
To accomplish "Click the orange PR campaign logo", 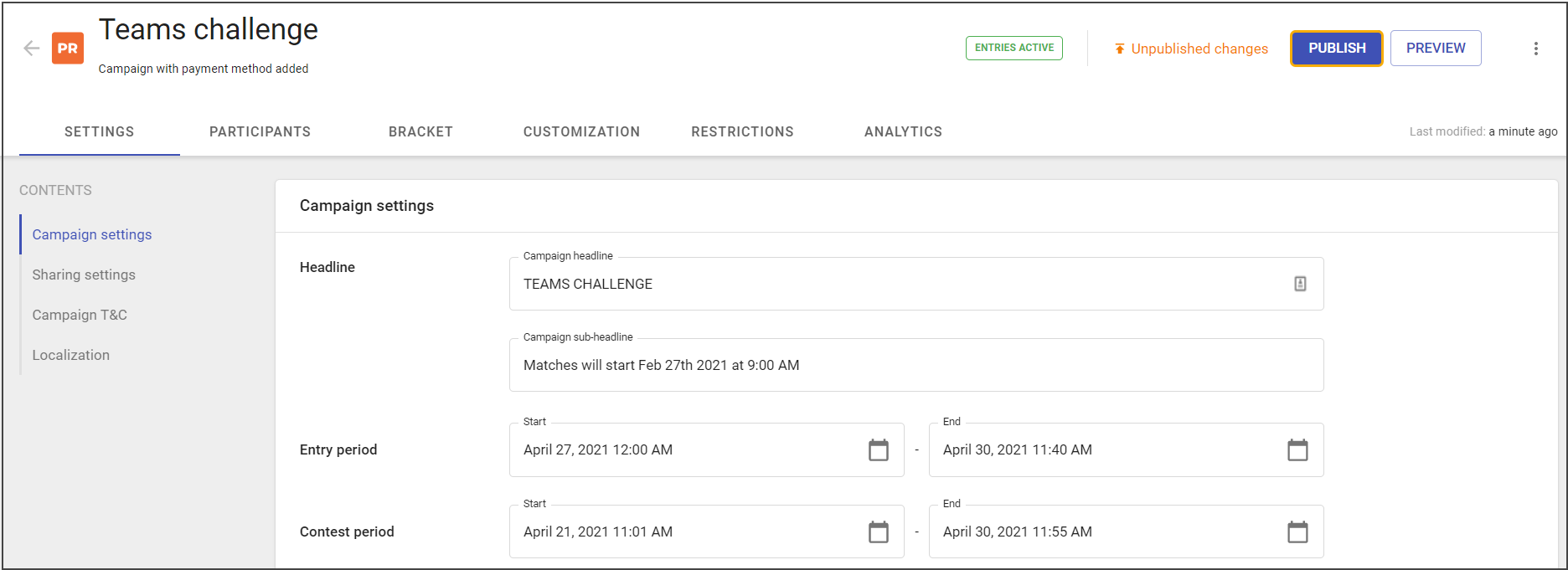I will 68,49.
